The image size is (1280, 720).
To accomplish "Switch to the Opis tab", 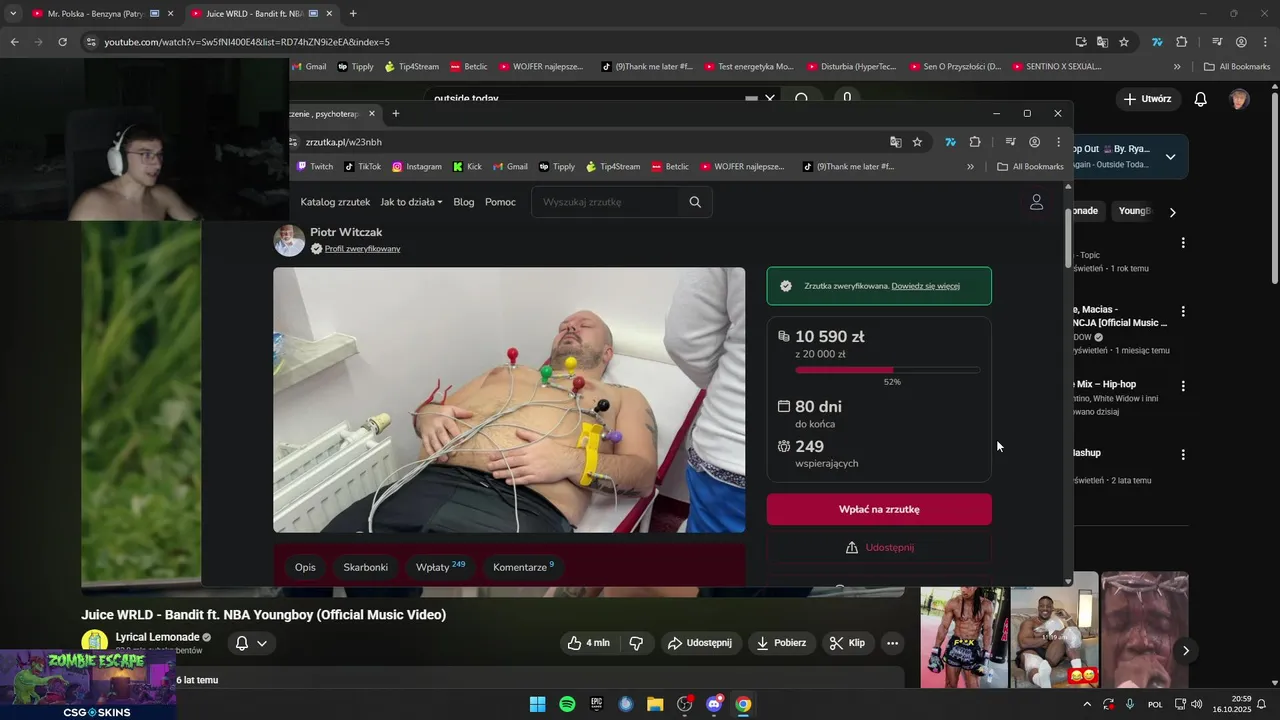I will pos(305,567).
